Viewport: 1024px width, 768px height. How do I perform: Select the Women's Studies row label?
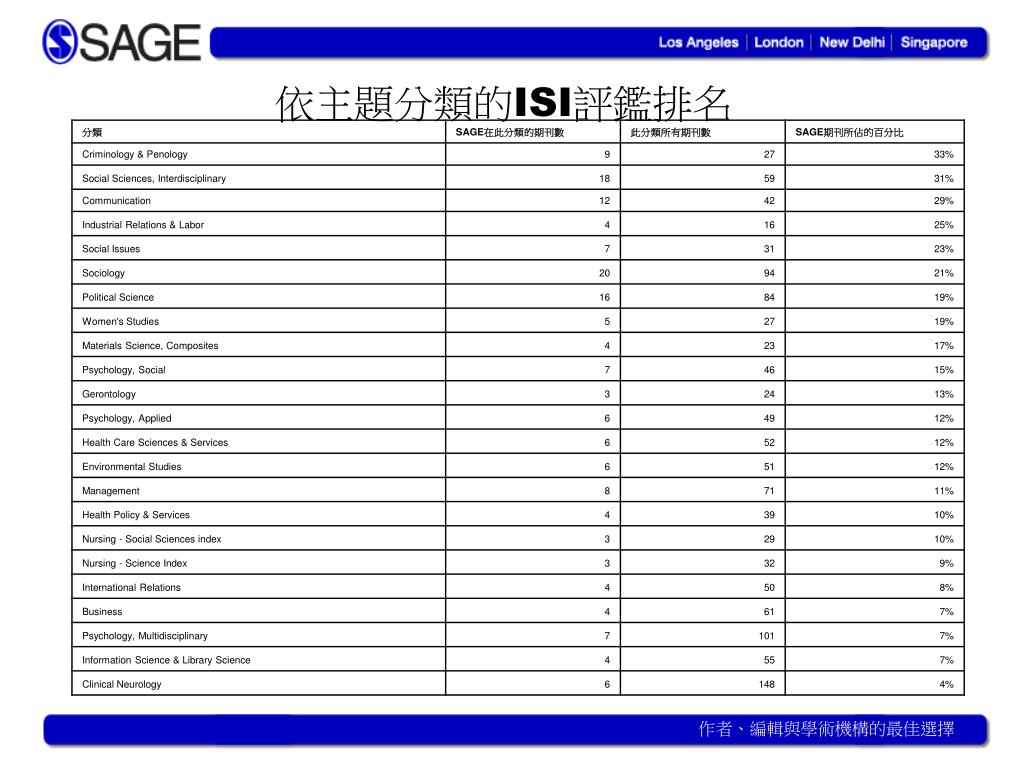(x=120, y=321)
